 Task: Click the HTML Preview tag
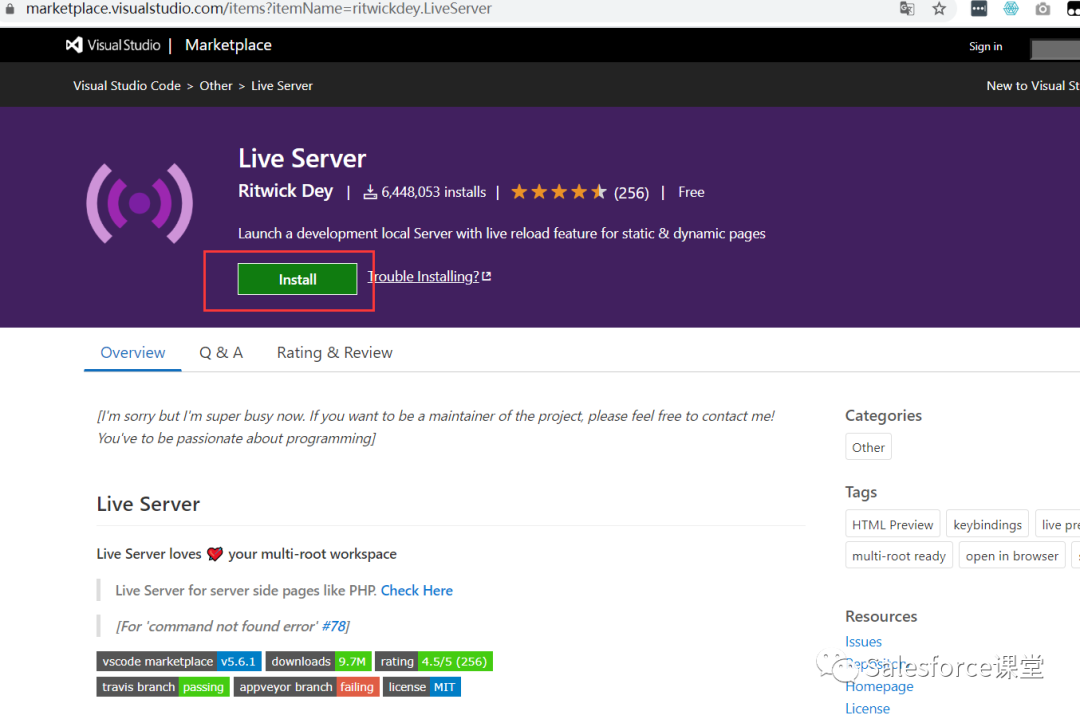(892, 523)
